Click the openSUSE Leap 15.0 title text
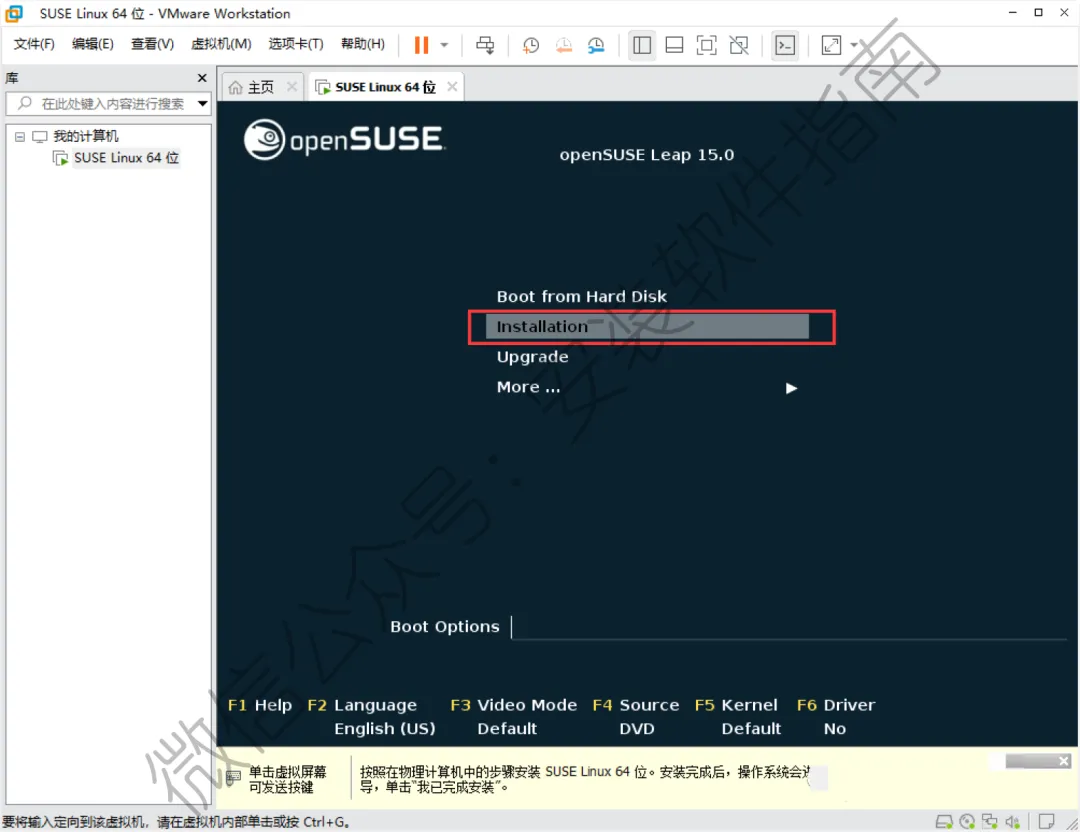The height and width of the screenshot is (832, 1080). point(647,155)
